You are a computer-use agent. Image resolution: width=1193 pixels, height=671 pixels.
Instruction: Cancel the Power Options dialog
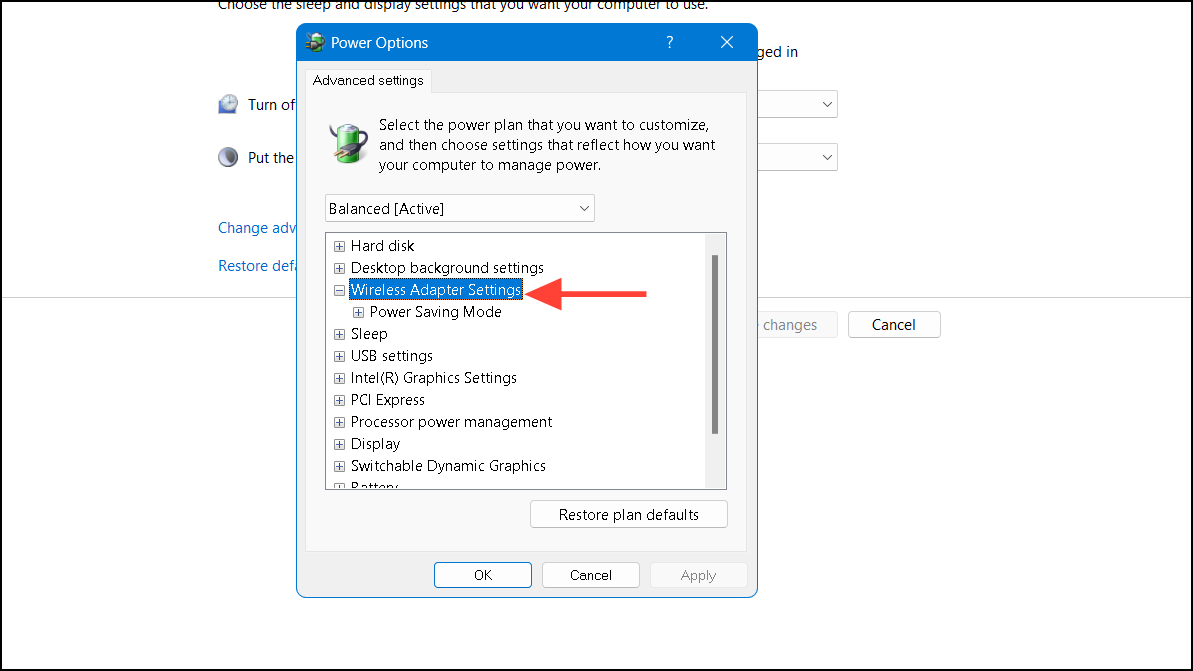590,574
